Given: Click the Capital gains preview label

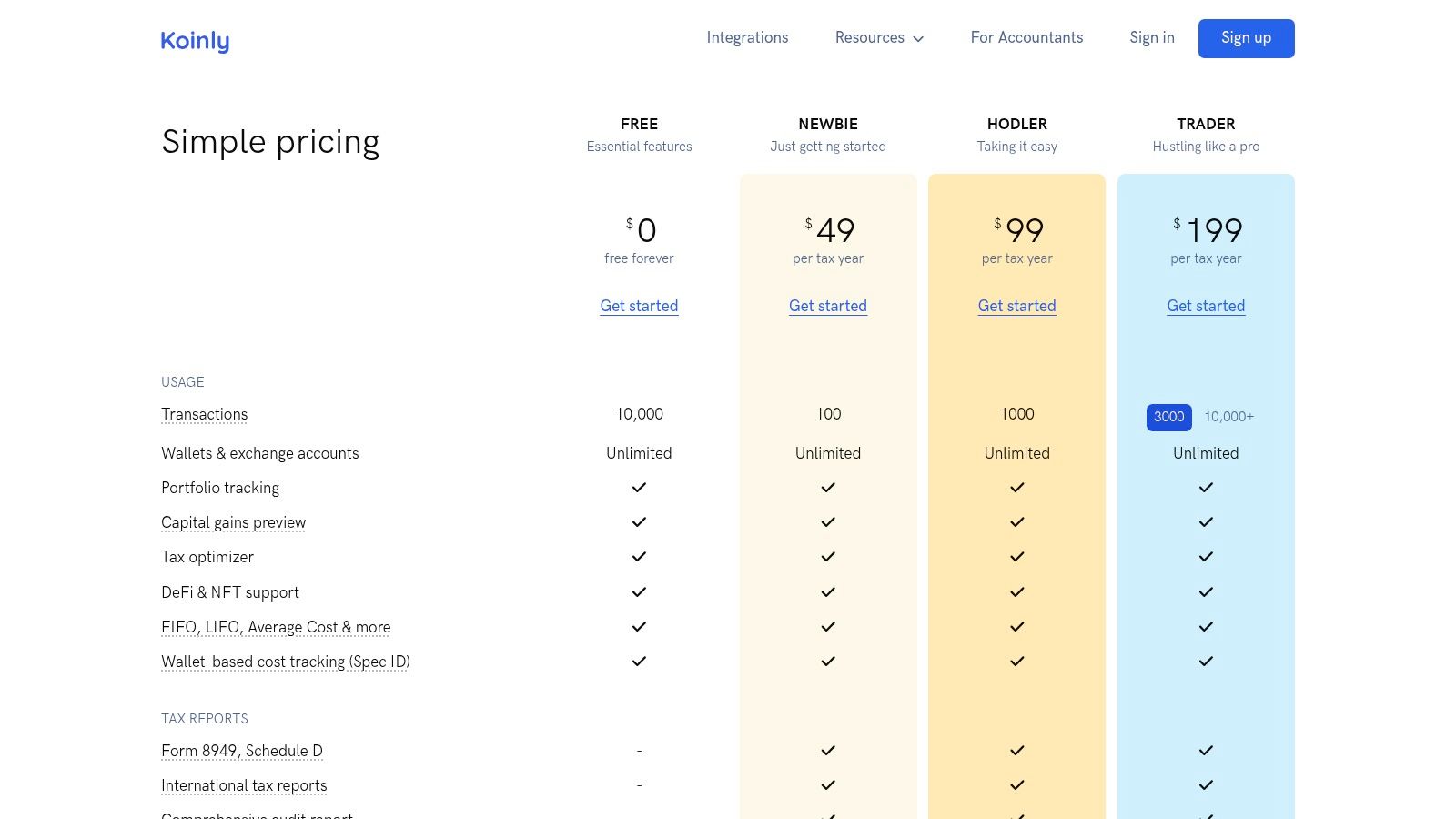Looking at the screenshot, I should (x=234, y=522).
